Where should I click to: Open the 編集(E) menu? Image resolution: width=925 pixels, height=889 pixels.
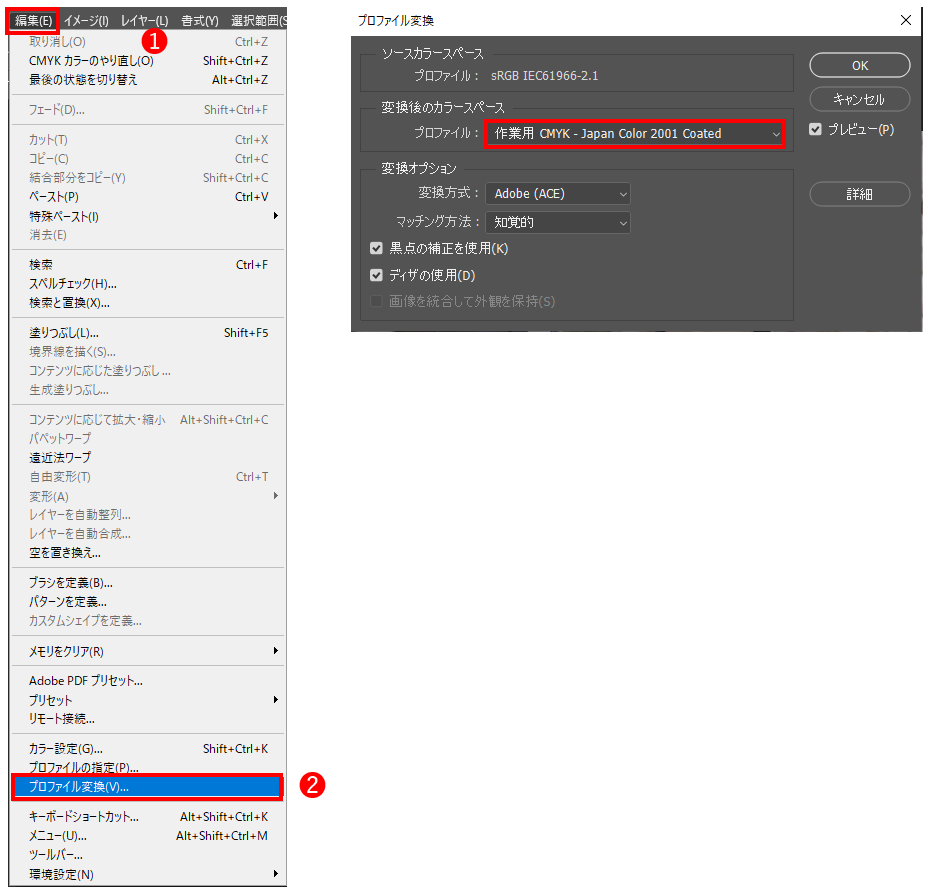(32, 20)
